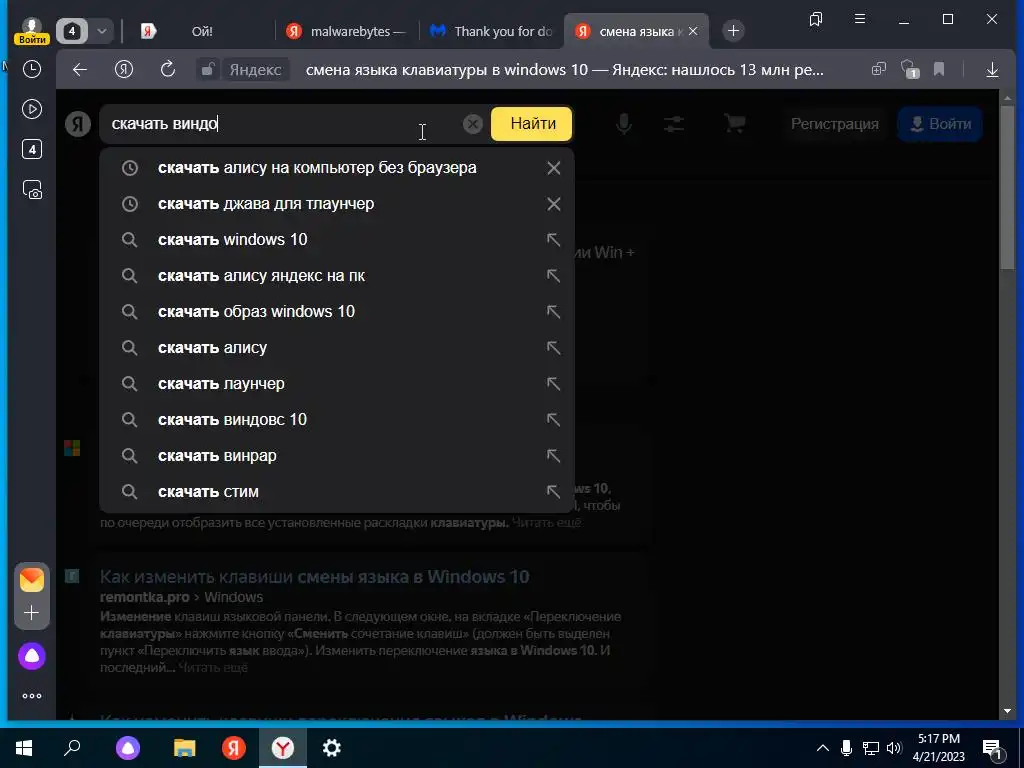Click the Регистрация link

click(835, 123)
